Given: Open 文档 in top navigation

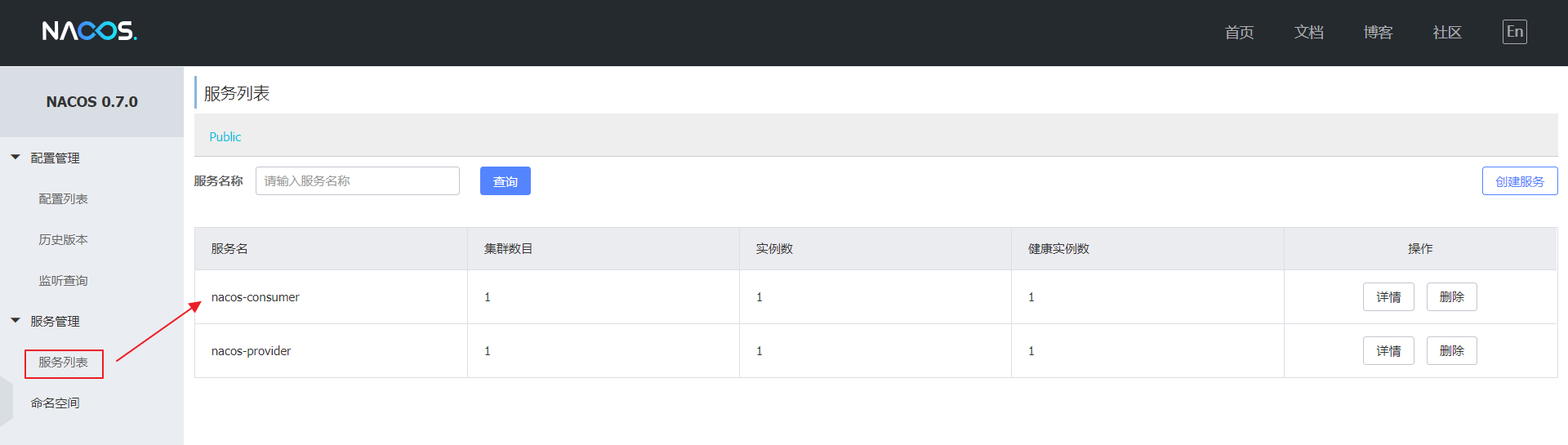Looking at the screenshot, I should (x=1308, y=32).
